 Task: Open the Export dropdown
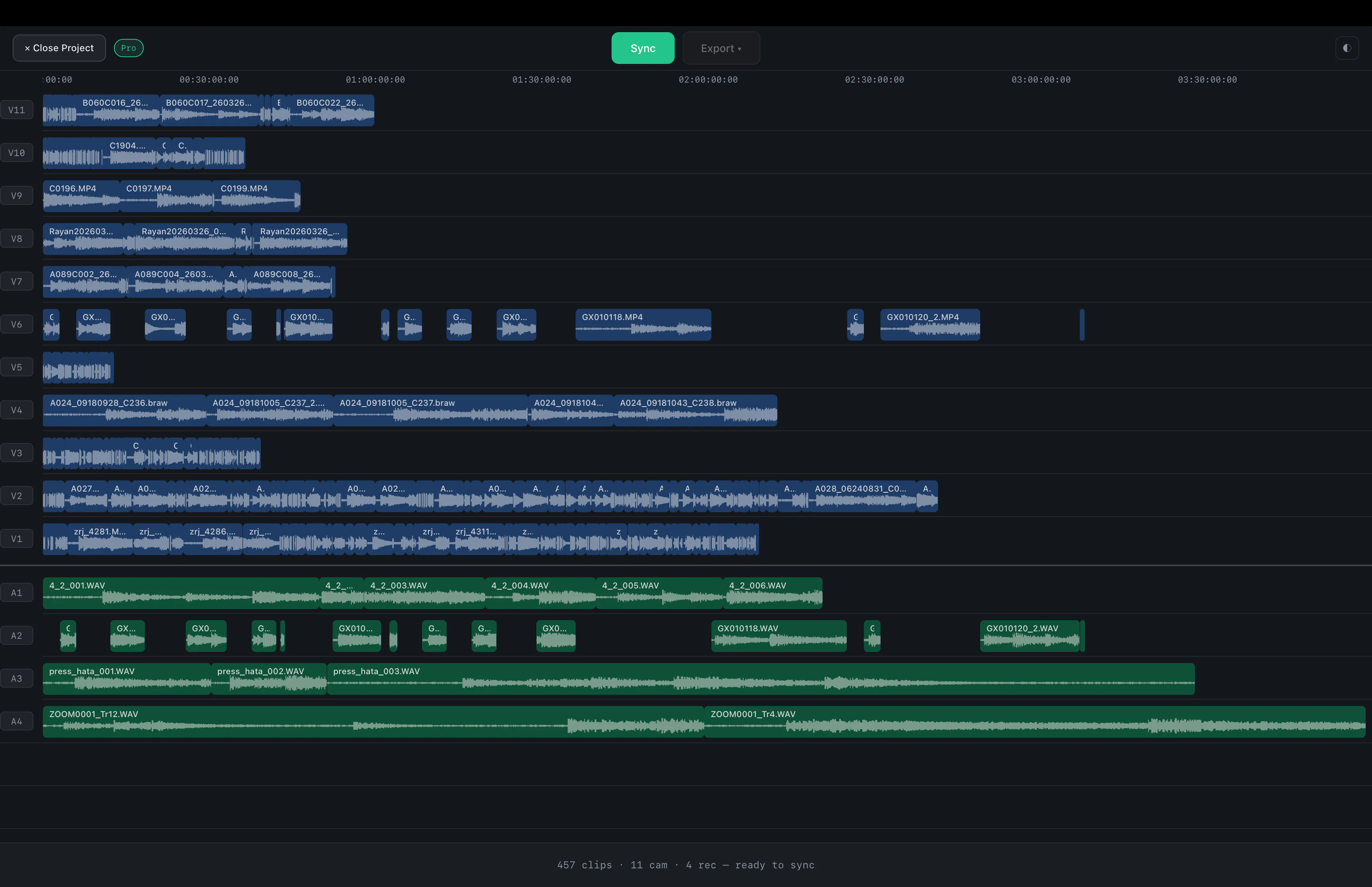(721, 48)
